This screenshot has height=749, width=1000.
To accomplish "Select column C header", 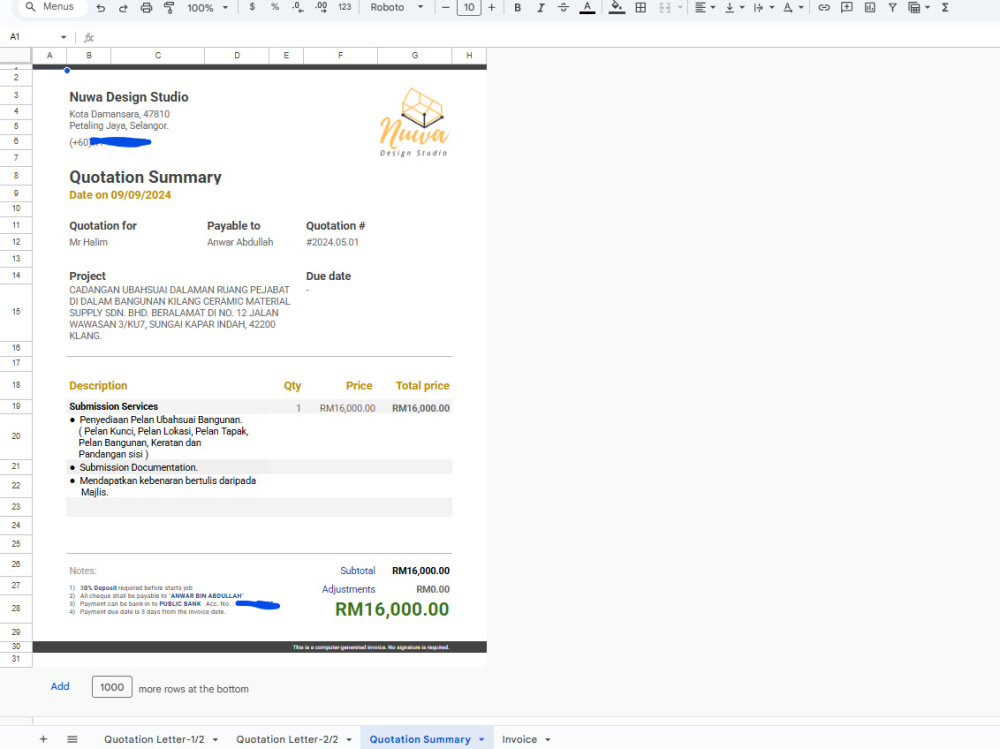I will (x=158, y=56).
